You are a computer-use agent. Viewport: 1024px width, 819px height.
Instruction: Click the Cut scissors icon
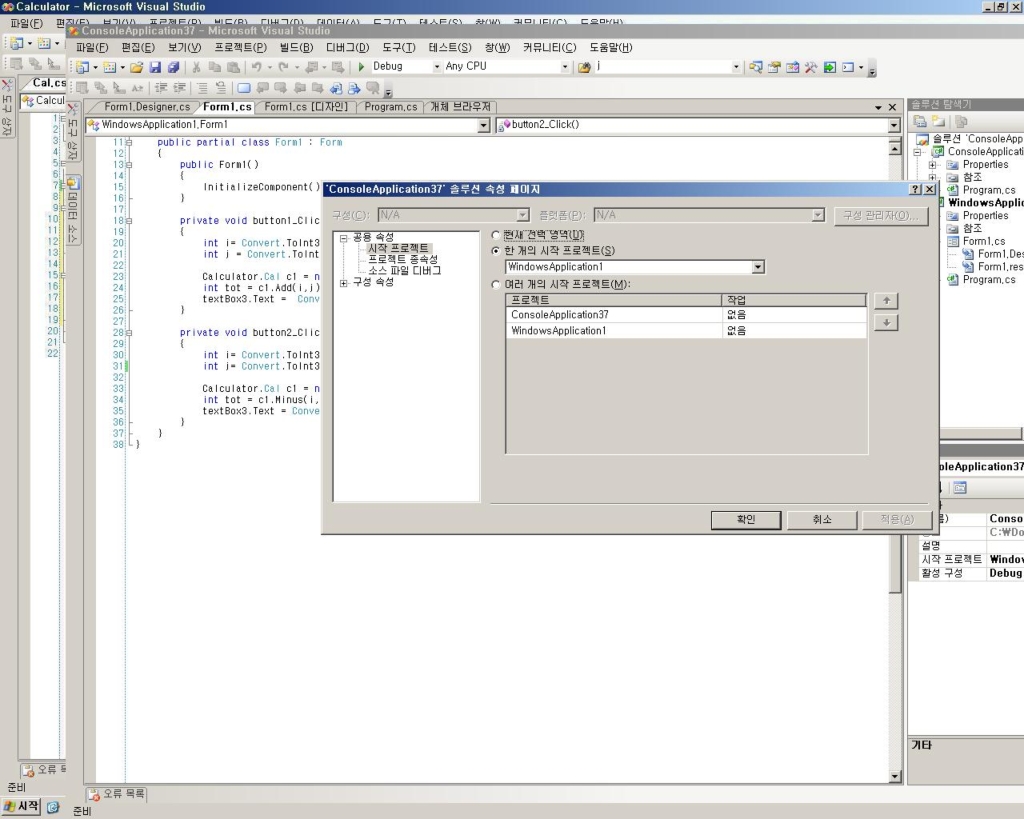[x=196, y=67]
